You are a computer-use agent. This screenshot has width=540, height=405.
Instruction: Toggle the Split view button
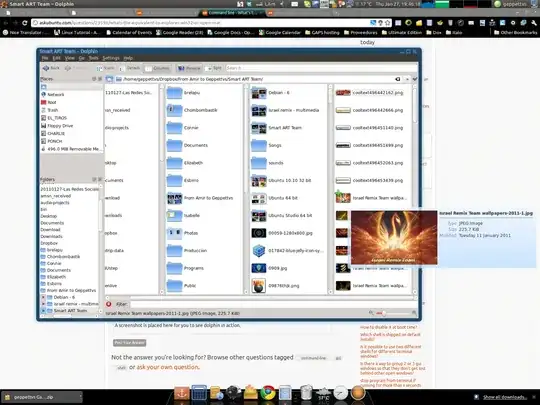pyautogui.click(x=214, y=68)
